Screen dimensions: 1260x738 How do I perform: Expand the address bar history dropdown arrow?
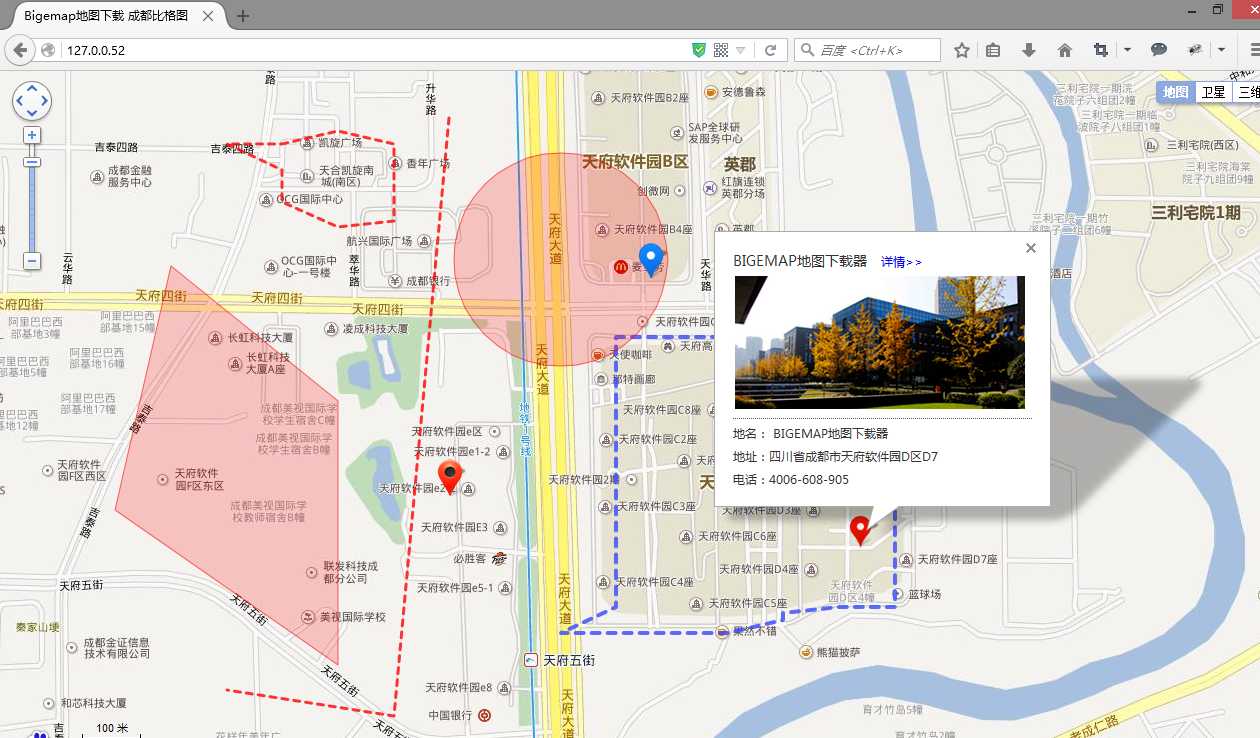741,50
